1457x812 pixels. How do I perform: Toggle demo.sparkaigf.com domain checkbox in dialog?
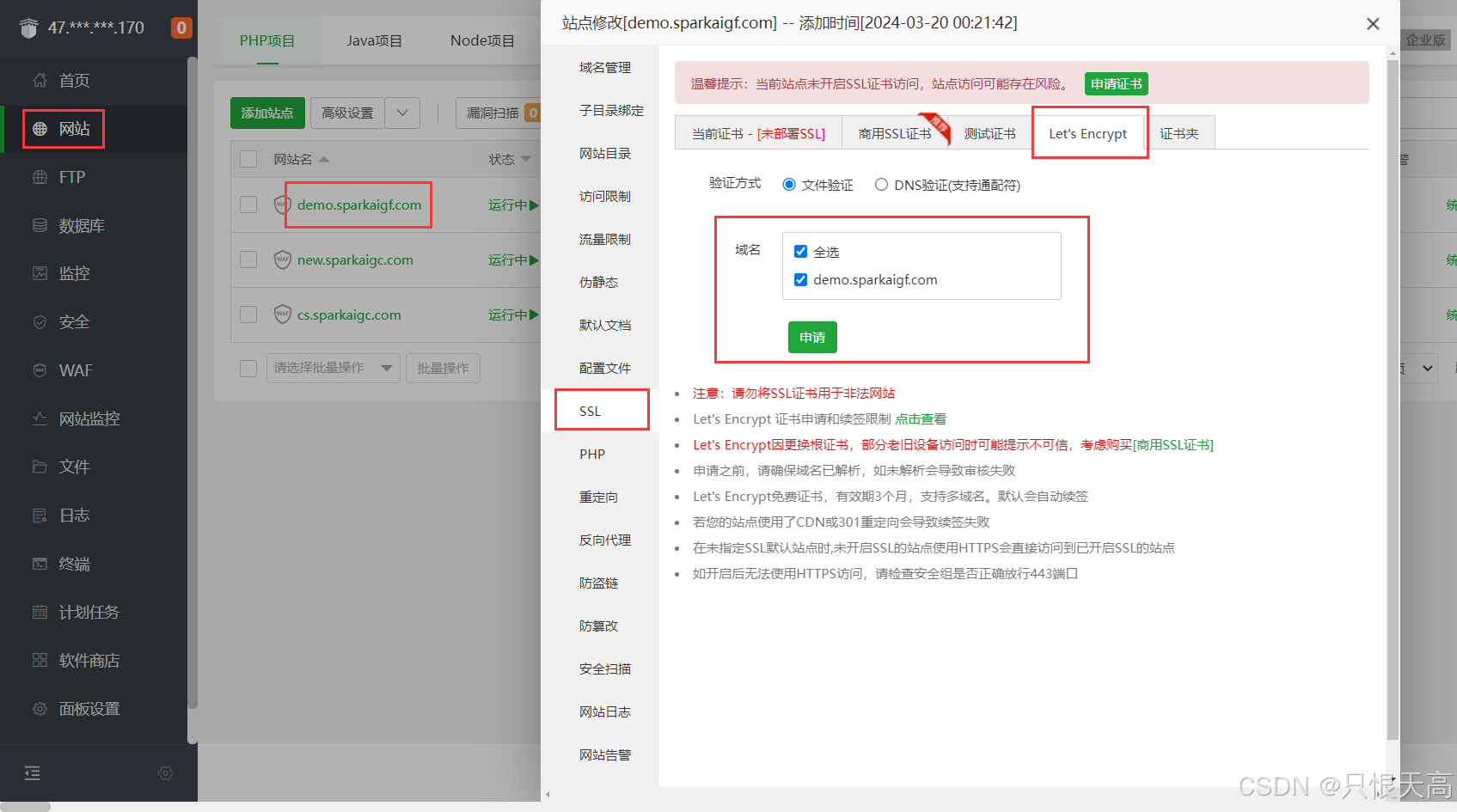pyautogui.click(x=800, y=279)
